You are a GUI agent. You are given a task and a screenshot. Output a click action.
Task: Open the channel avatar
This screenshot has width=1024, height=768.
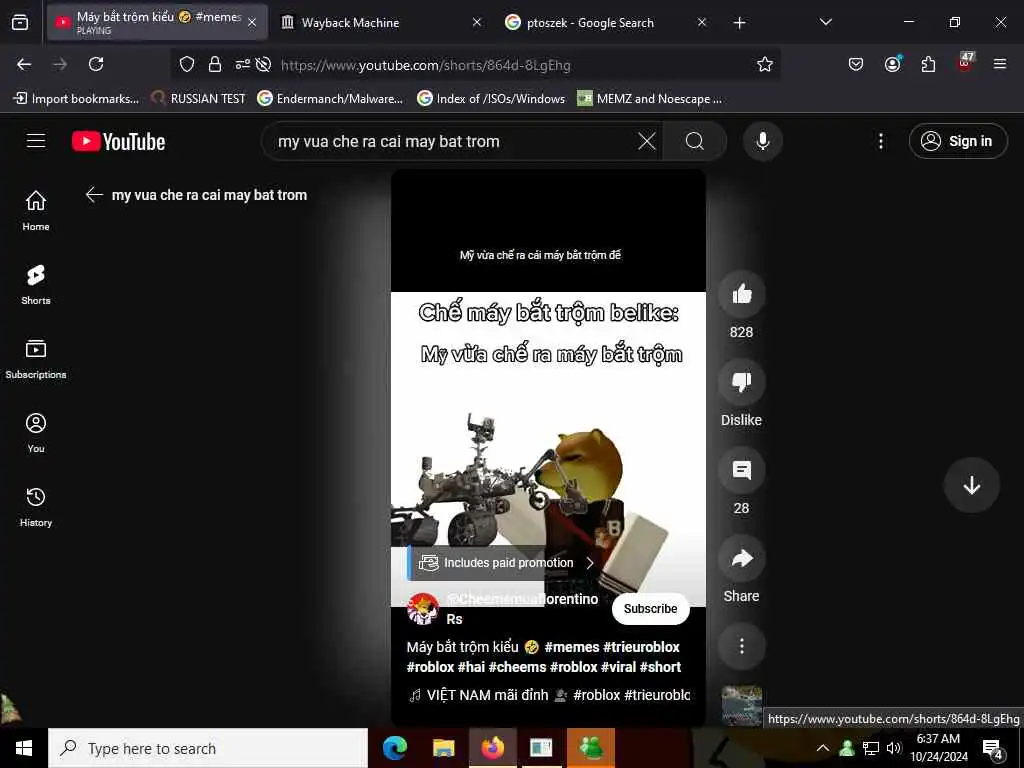pos(423,609)
